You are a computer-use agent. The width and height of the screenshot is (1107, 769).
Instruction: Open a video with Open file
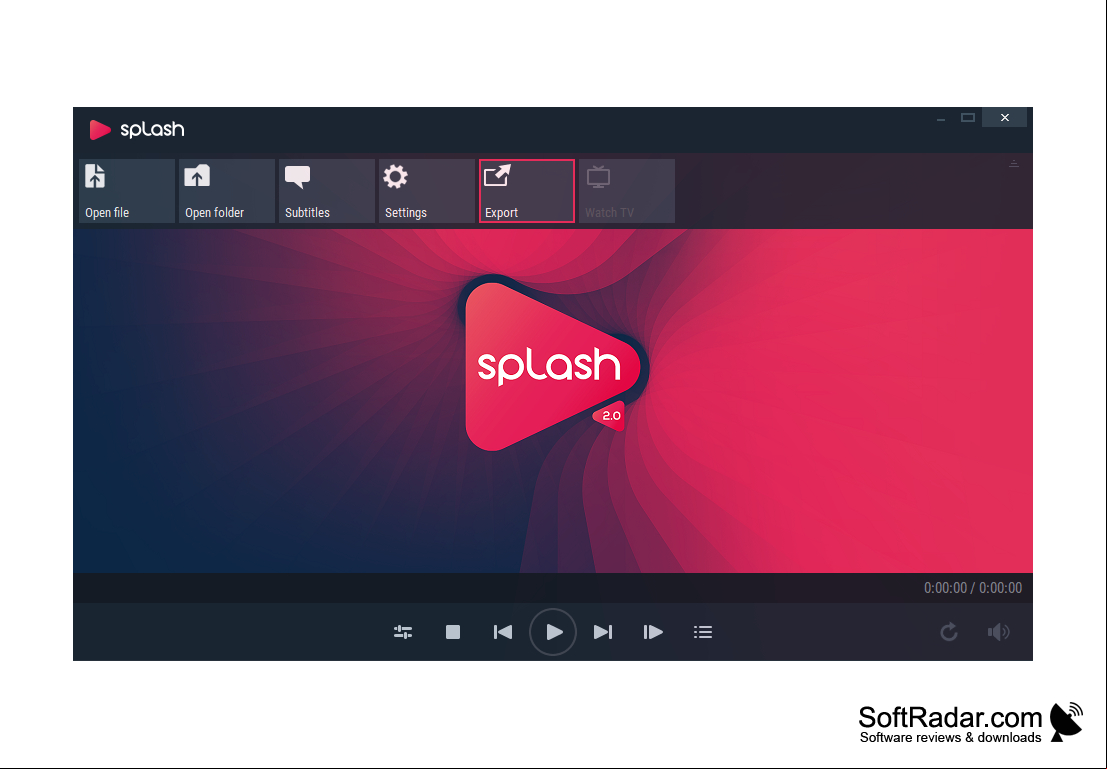[x=126, y=191]
